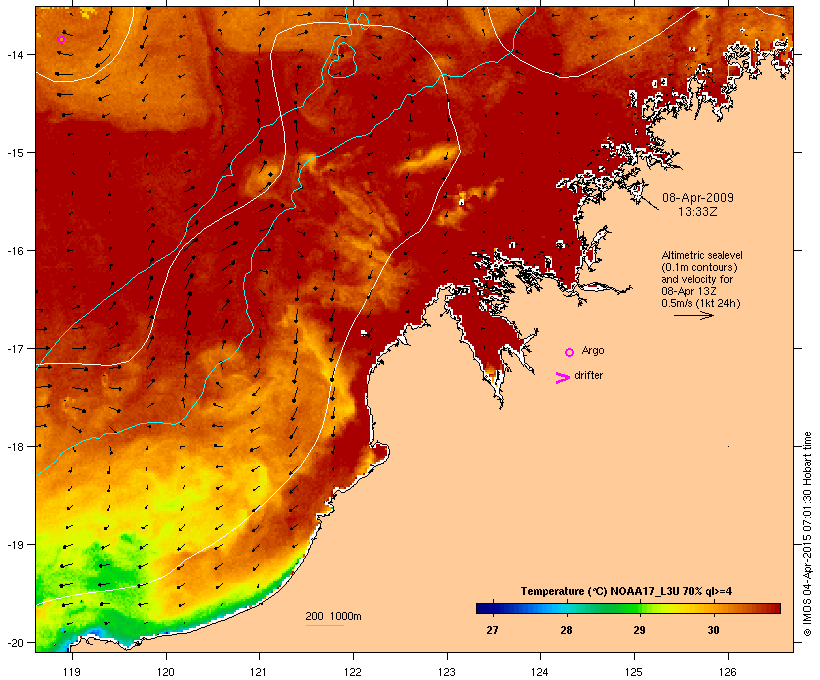Viewport: 820px width, 680px height.
Task: Click the '08-Apr-2009' date text
Action: click(x=698, y=198)
